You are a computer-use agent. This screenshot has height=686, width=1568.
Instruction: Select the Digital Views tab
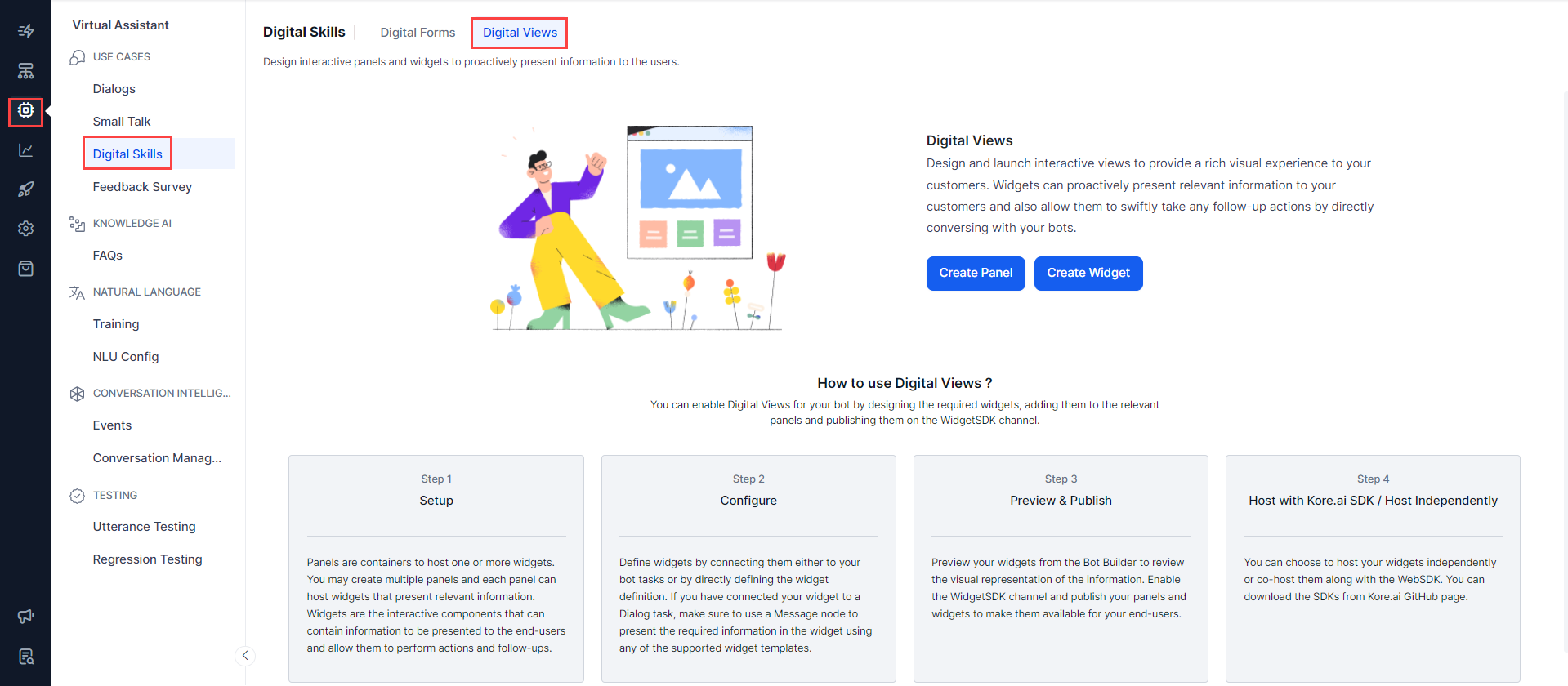click(520, 33)
